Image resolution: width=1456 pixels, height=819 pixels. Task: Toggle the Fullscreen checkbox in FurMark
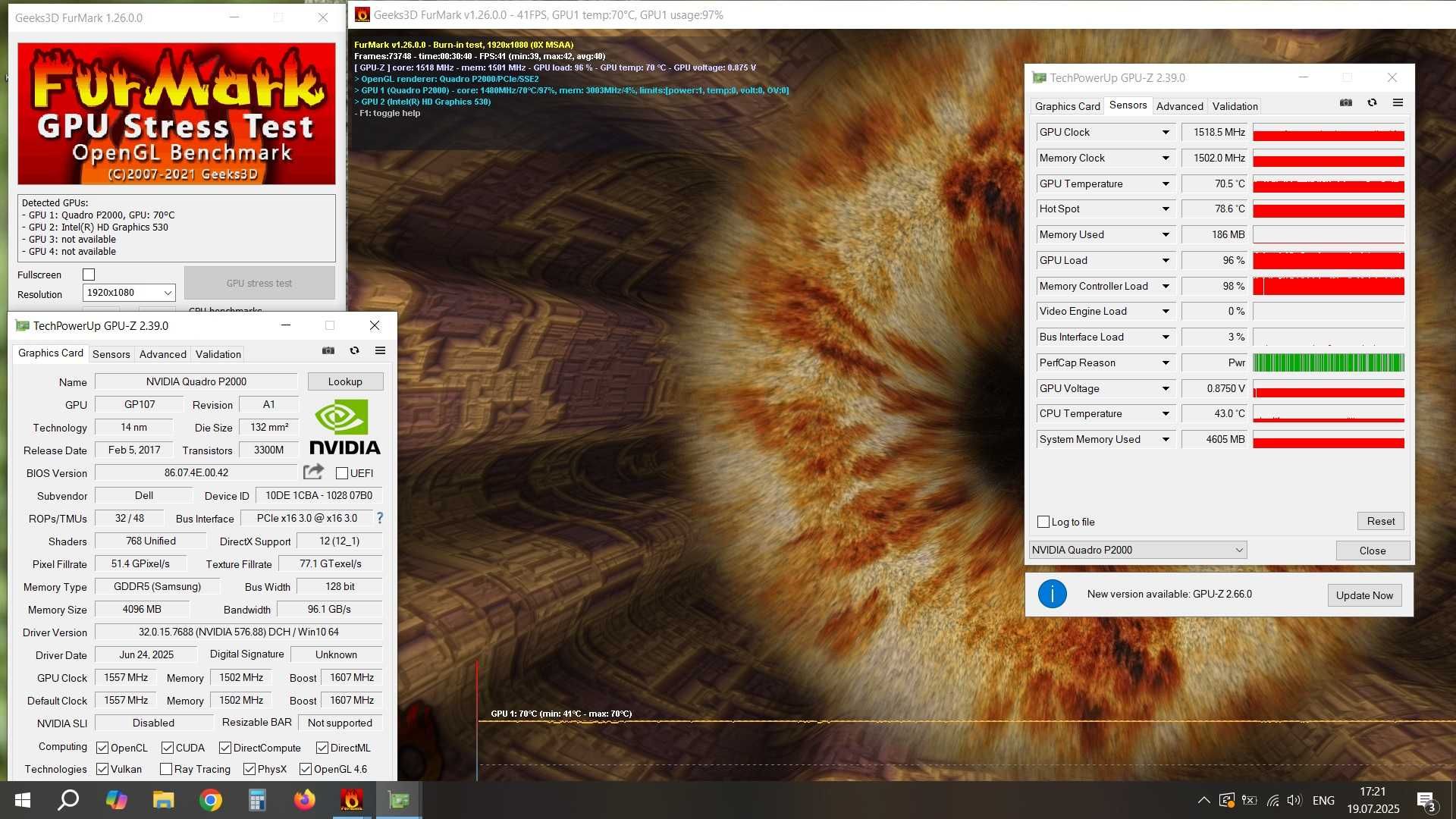click(x=89, y=275)
